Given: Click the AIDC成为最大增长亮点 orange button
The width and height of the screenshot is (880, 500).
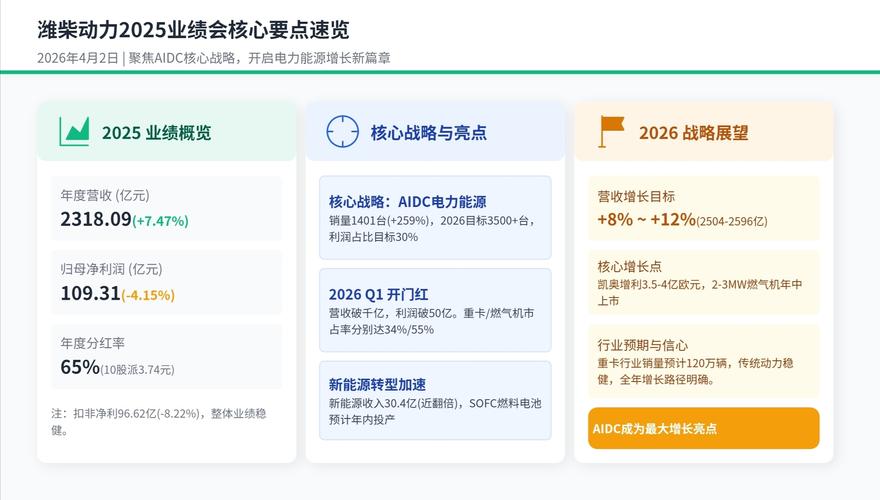Looking at the screenshot, I should [703, 428].
